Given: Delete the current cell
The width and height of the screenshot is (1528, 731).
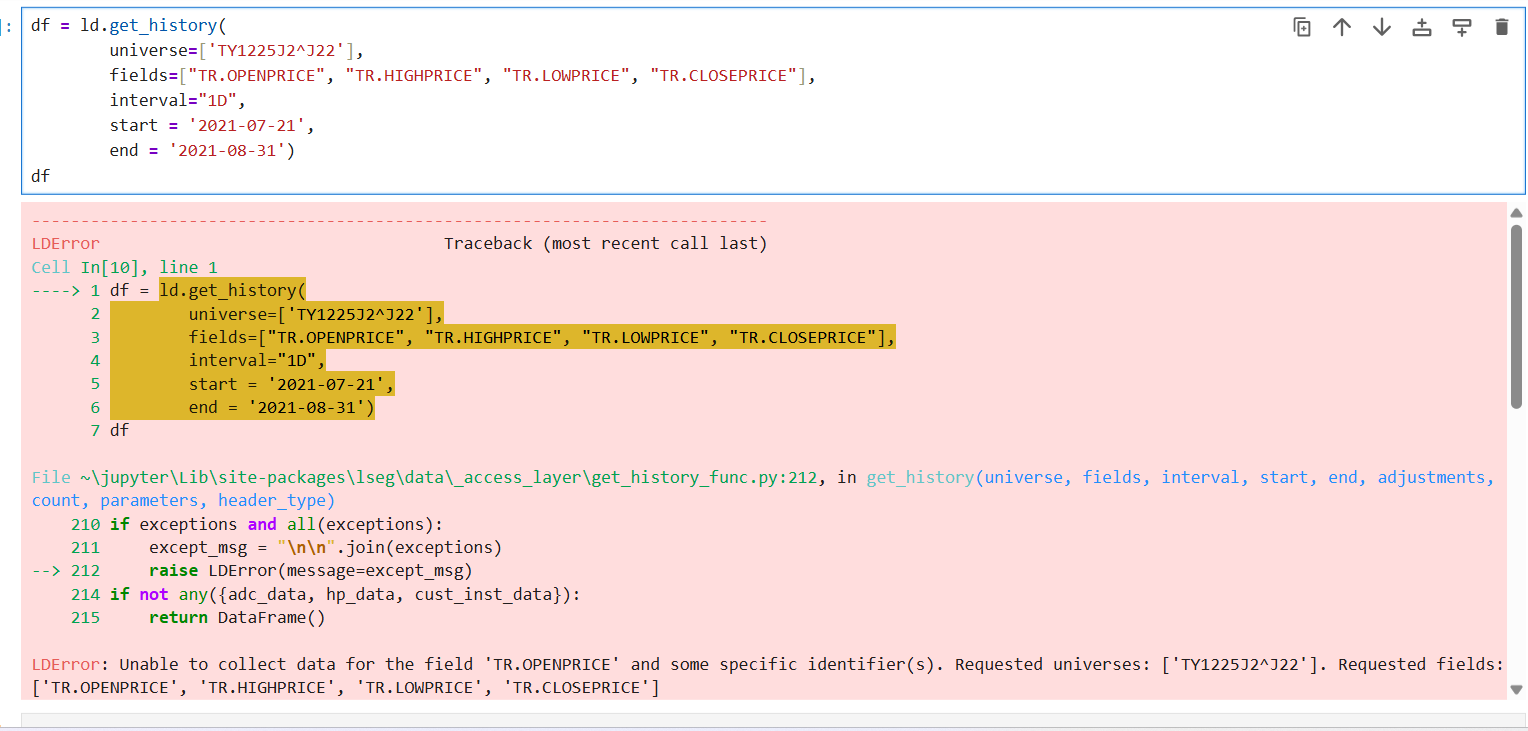Looking at the screenshot, I should click(1501, 27).
